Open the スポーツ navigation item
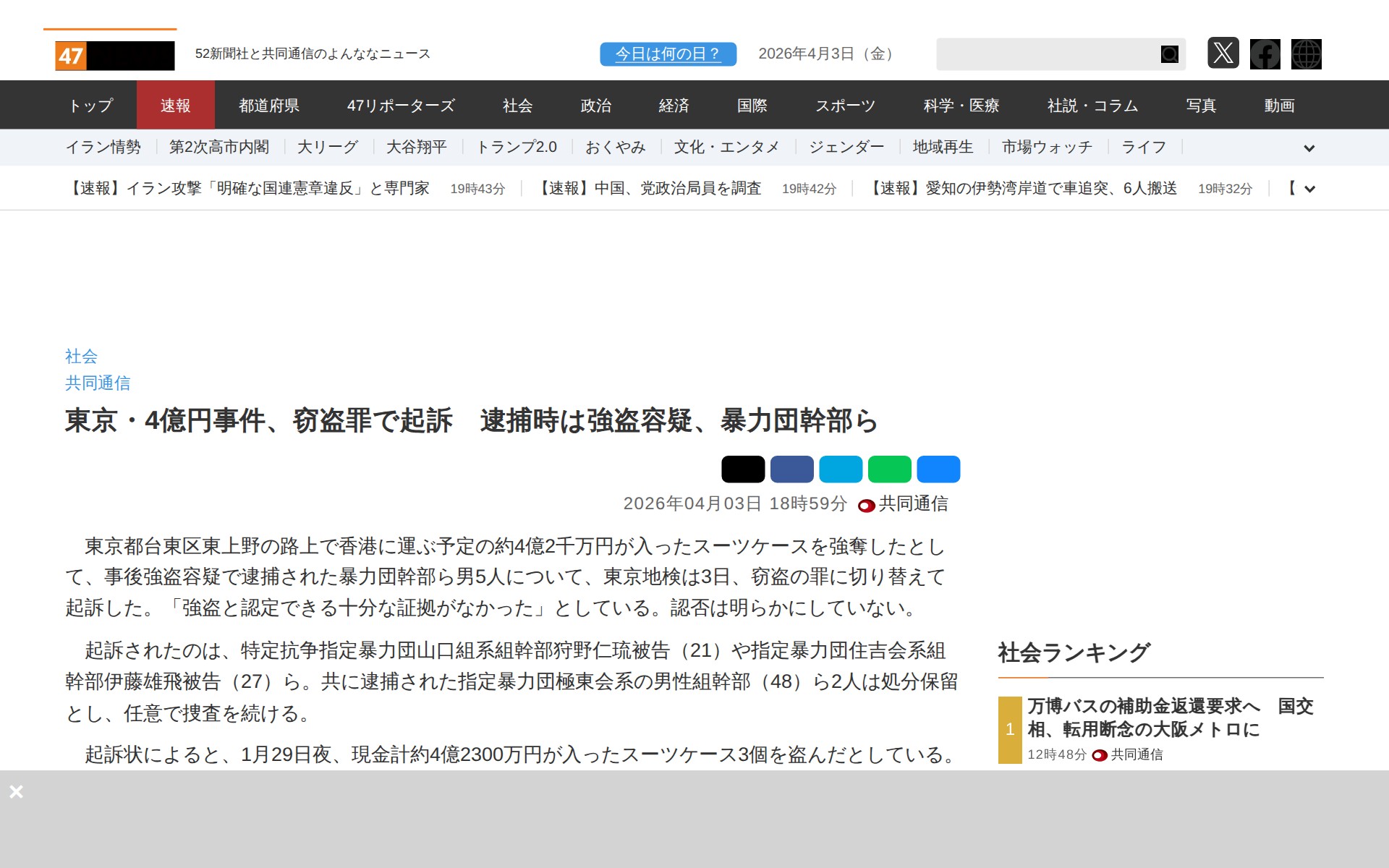Screen dimensions: 1389x868 [x=845, y=106]
